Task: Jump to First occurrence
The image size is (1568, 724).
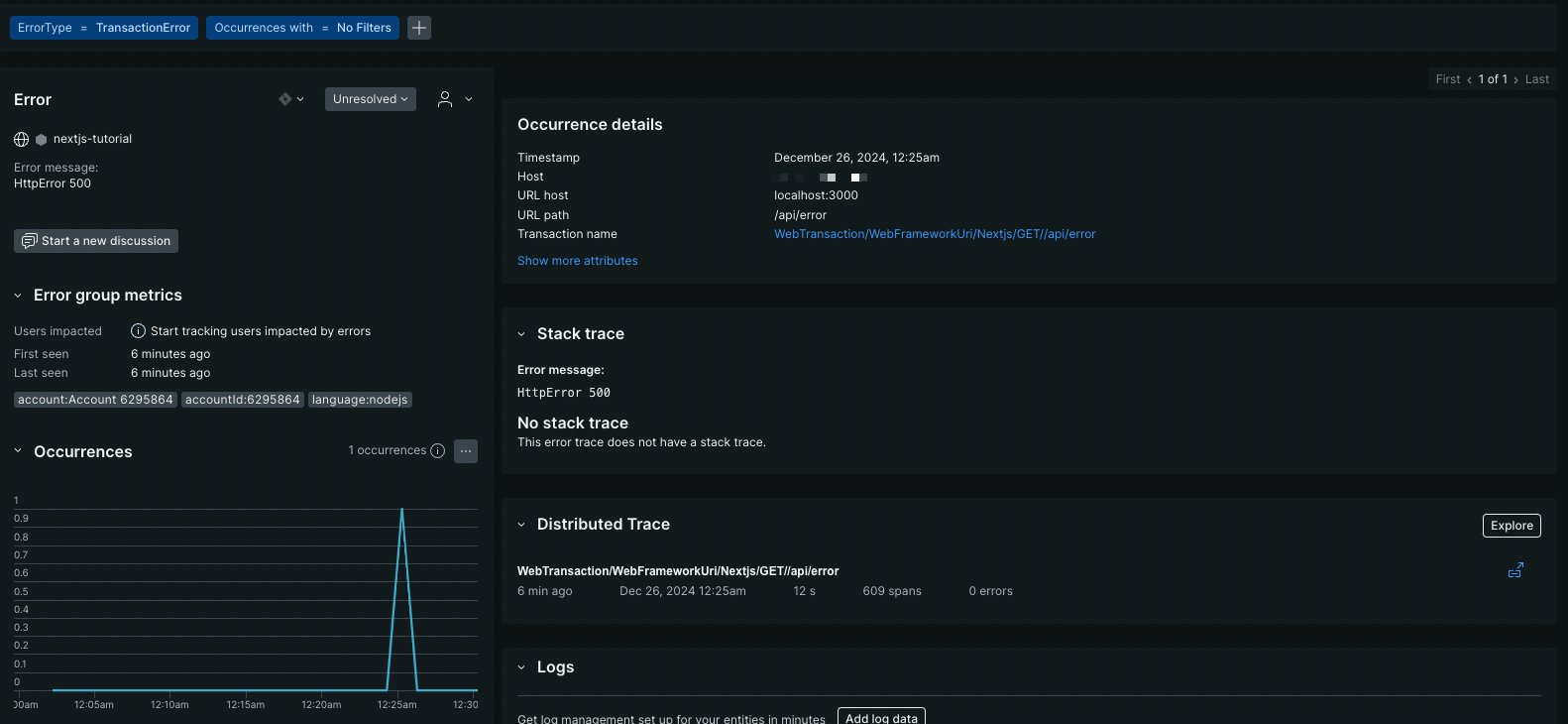Action: [1448, 79]
